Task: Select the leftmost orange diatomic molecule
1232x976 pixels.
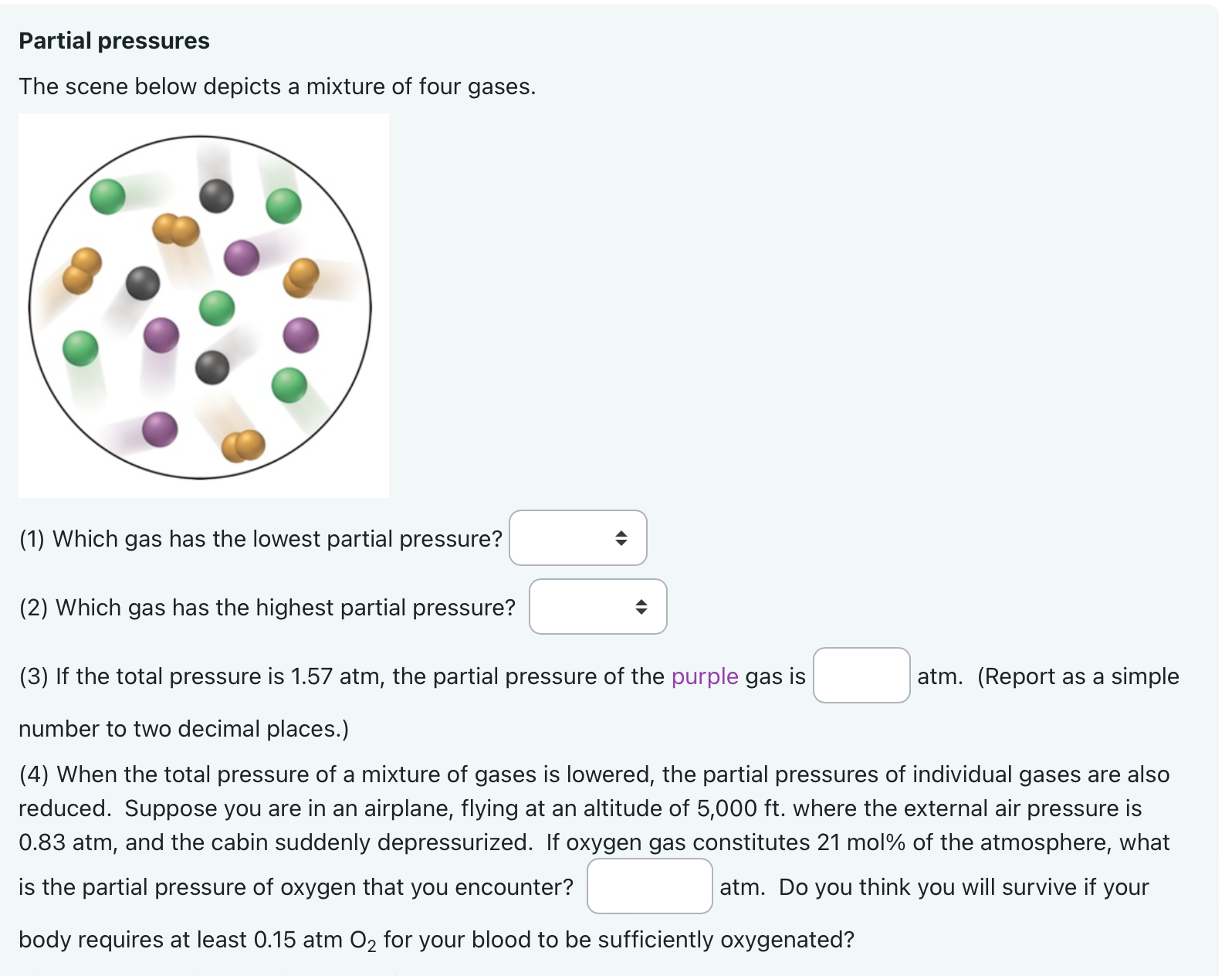Action: [x=82, y=270]
